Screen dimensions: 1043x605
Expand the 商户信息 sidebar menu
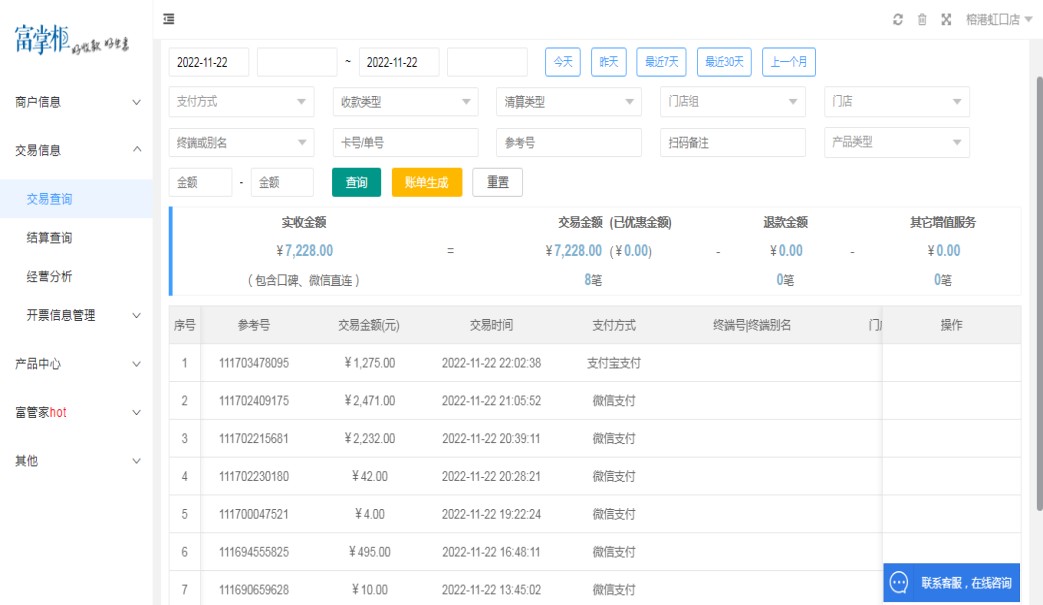point(76,101)
